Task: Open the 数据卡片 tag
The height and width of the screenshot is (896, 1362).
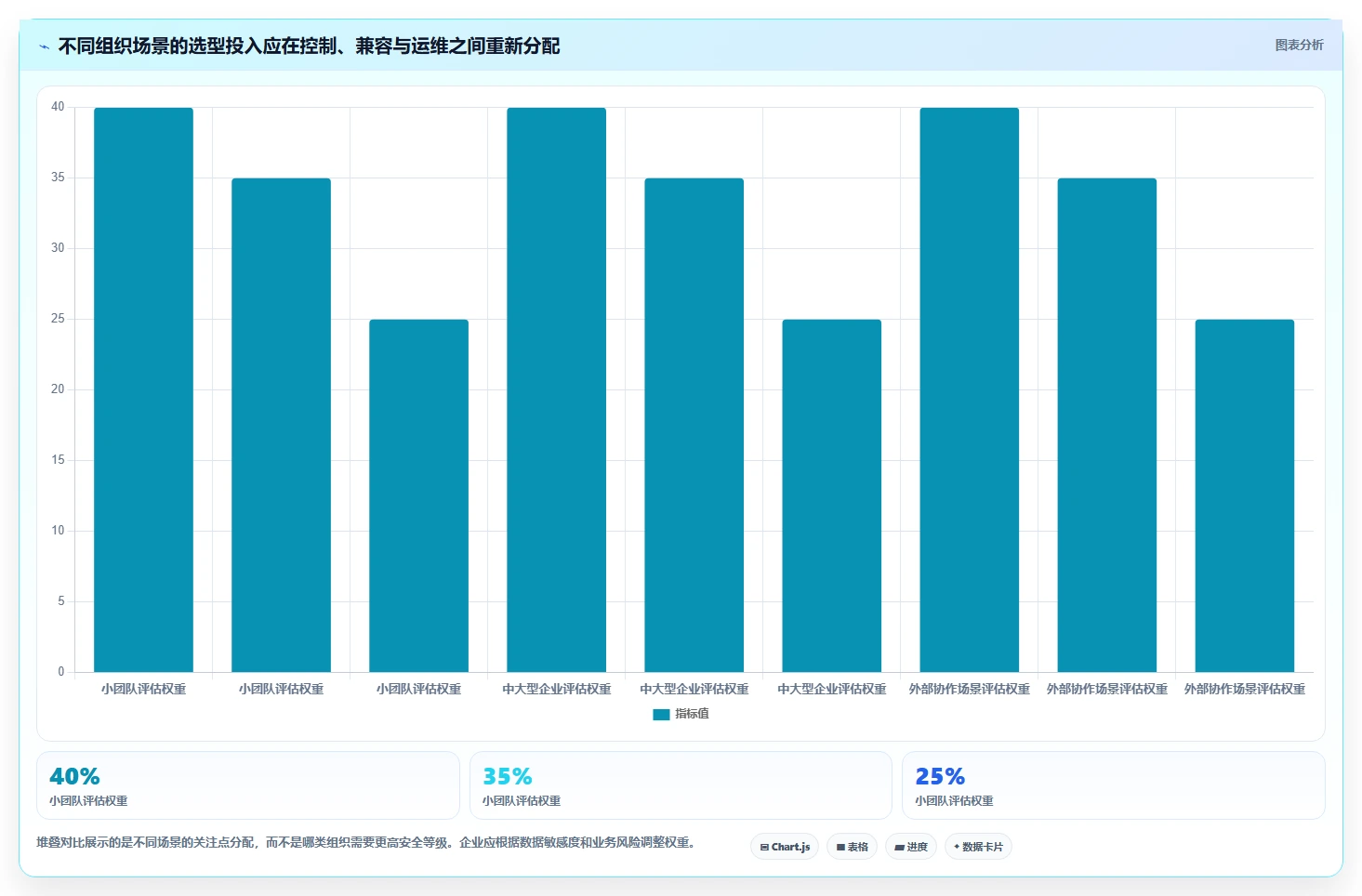Action: click(x=978, y=847)
